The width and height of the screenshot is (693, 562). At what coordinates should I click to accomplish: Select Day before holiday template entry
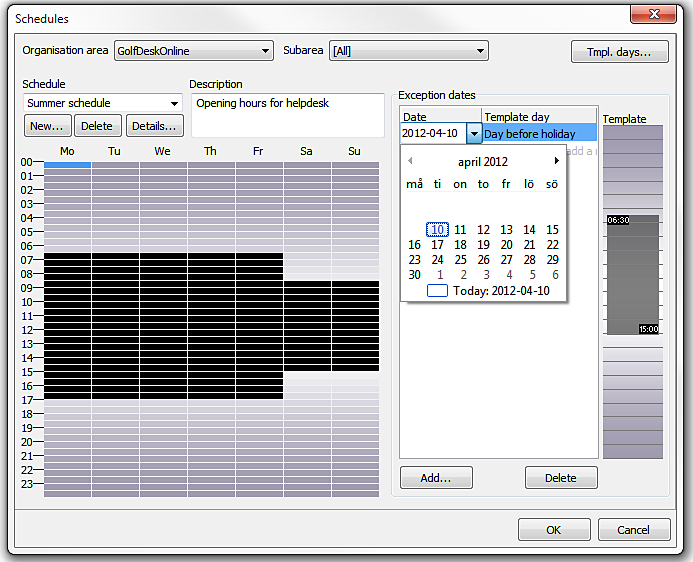[x=539, y=133]
